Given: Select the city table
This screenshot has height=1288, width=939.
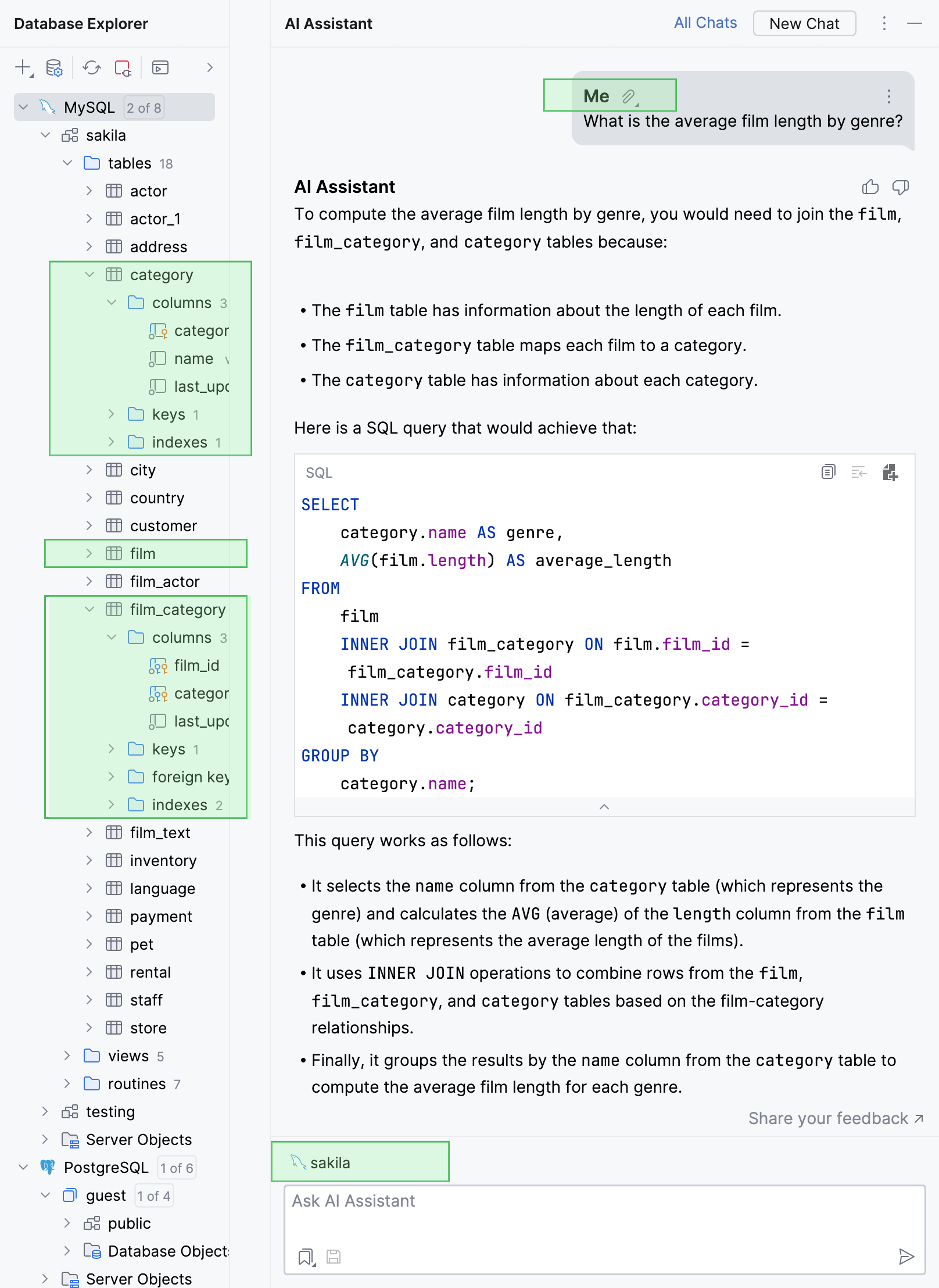Looking at the screenshot, I should [x=142, y=470].
